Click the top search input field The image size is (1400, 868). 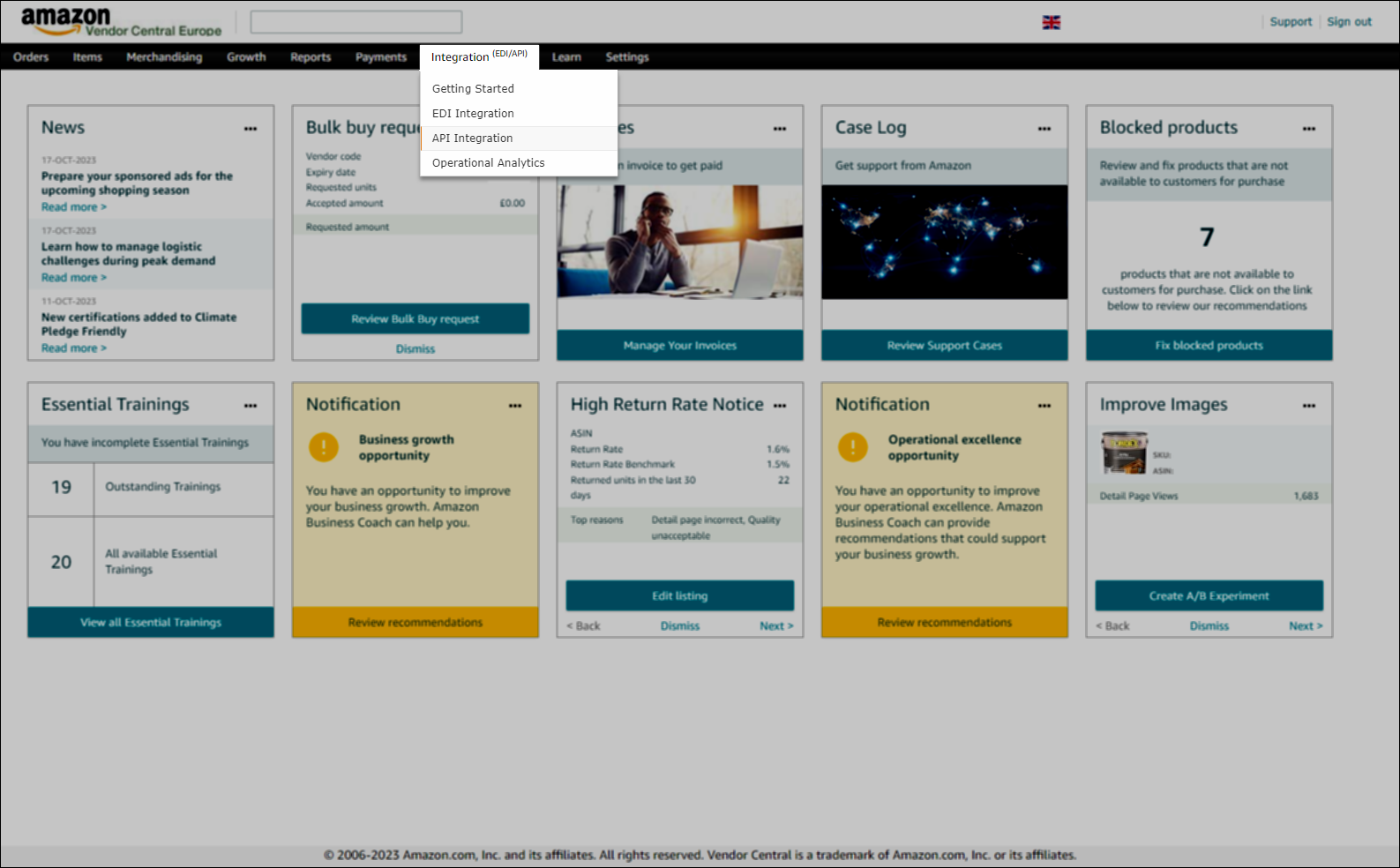click(x=356, y=22)
